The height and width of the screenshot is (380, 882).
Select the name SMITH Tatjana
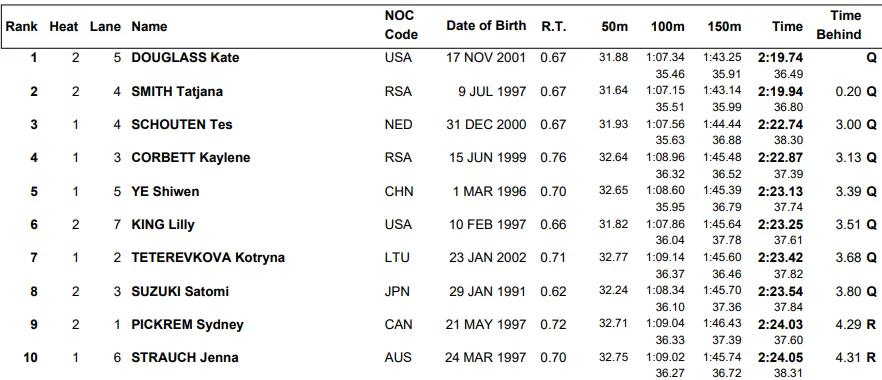(x=177, y=91)
